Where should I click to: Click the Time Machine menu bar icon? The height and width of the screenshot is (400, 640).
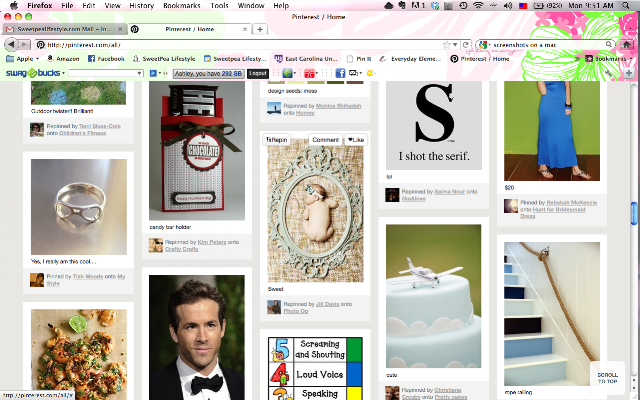click(463, 5)
